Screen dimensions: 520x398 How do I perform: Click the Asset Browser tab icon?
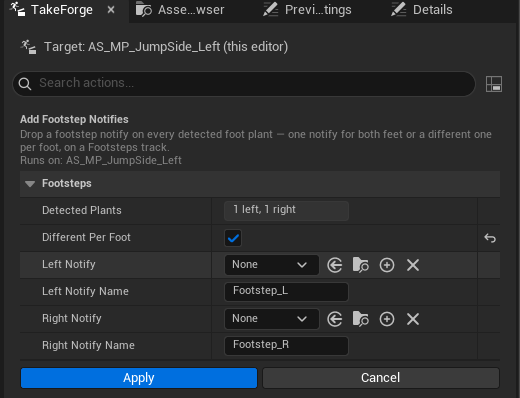coord(144,9)
